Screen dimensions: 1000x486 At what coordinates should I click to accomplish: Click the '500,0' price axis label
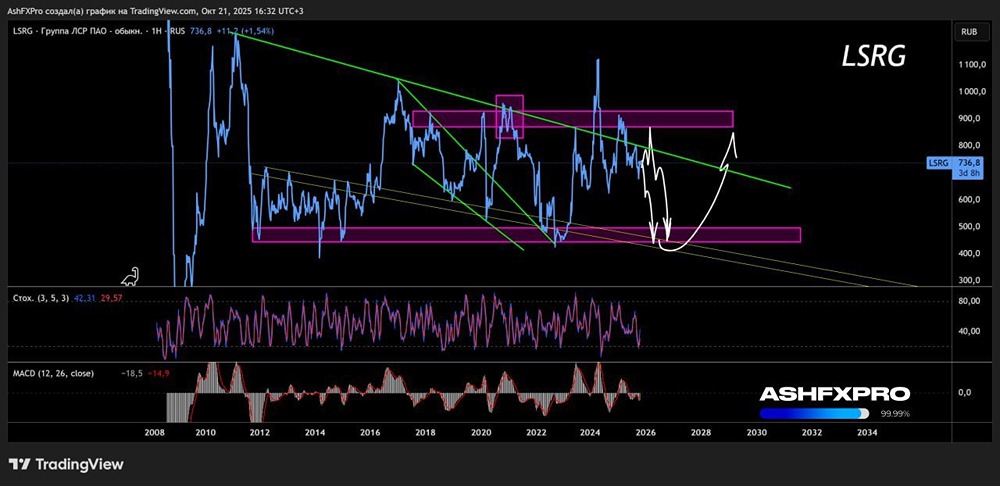969,226
